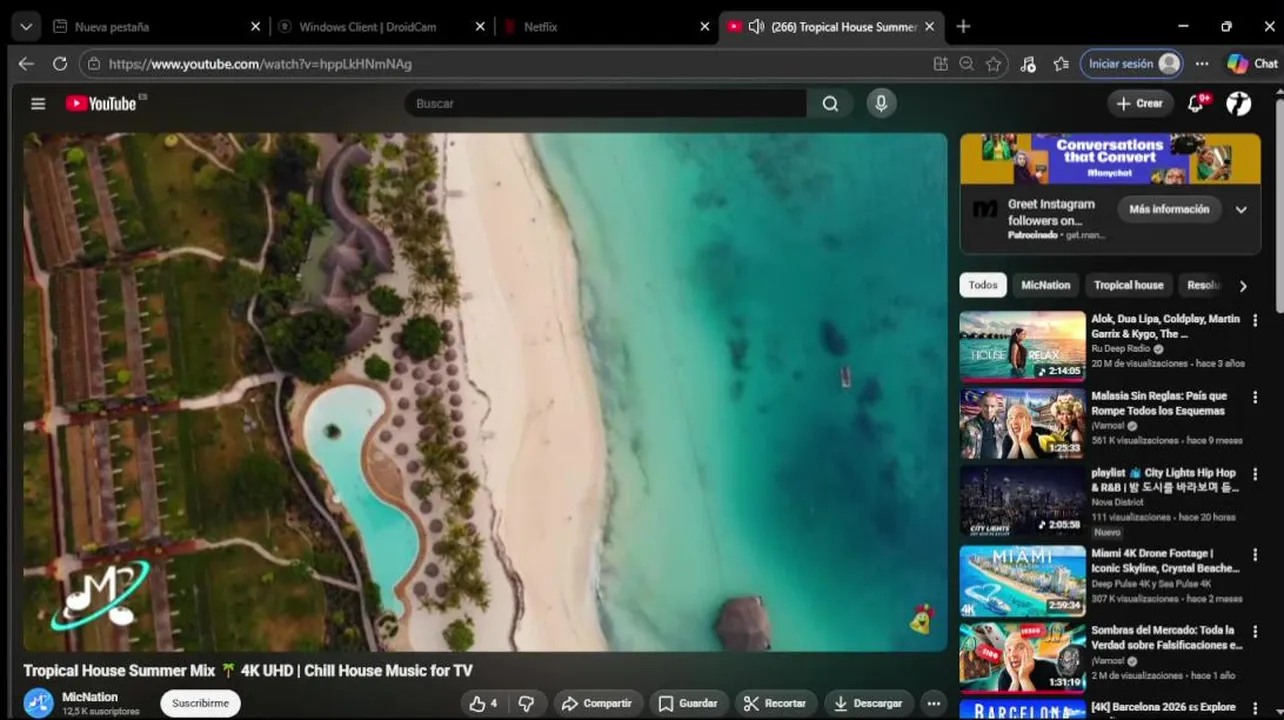Open options for City Lights Hip Hop playlist
This screenshot has height=720, width=1284.
(x=1255, y=475)
